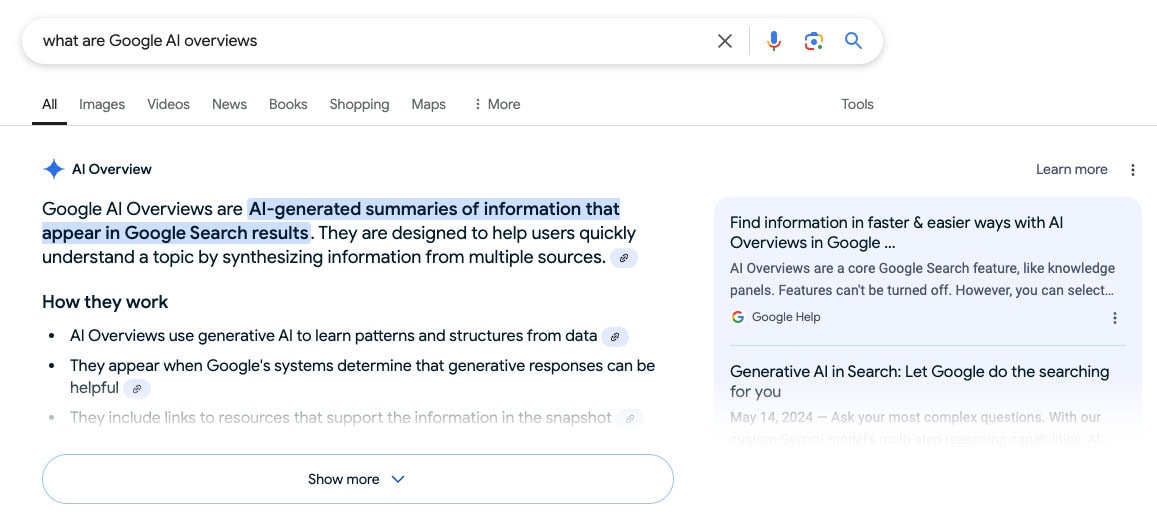Open the More search filters dropdown
Viewport: 1157px width, 521px height.
tap(496, 104)
